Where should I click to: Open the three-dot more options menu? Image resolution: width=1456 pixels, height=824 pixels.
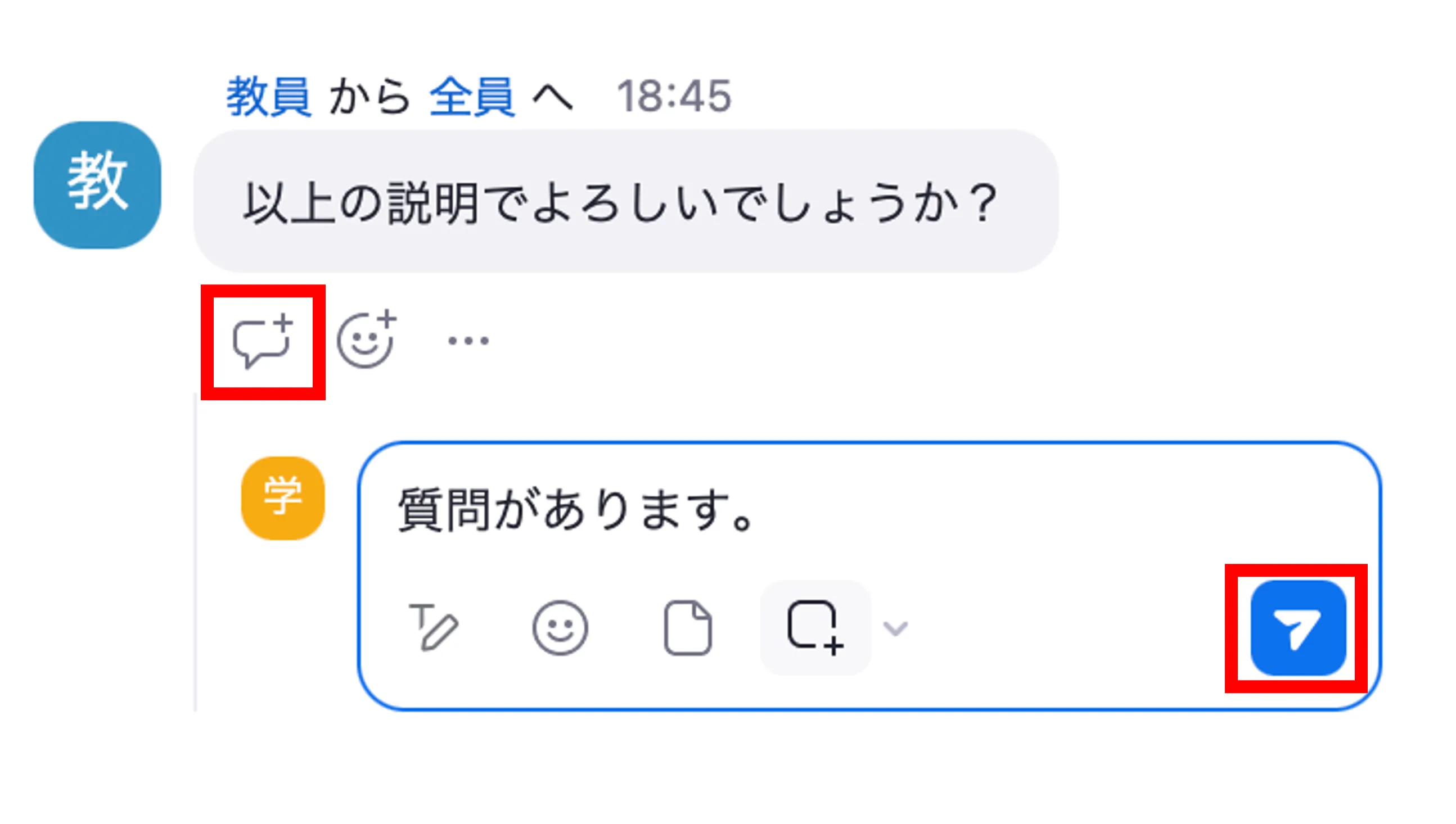pos(467,341)
